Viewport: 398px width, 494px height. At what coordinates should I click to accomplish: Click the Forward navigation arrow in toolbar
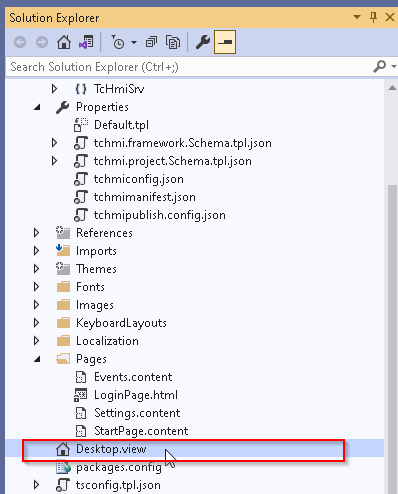coord(42,42)
